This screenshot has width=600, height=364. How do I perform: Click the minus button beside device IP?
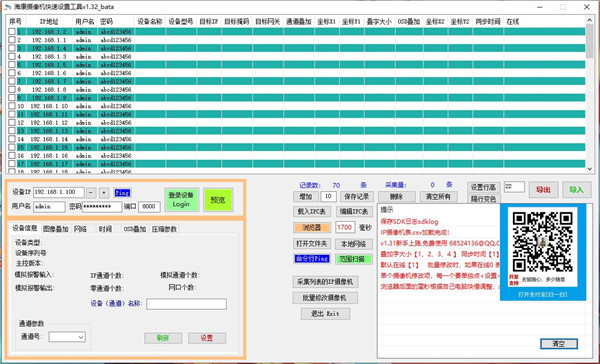pos(91,193)
